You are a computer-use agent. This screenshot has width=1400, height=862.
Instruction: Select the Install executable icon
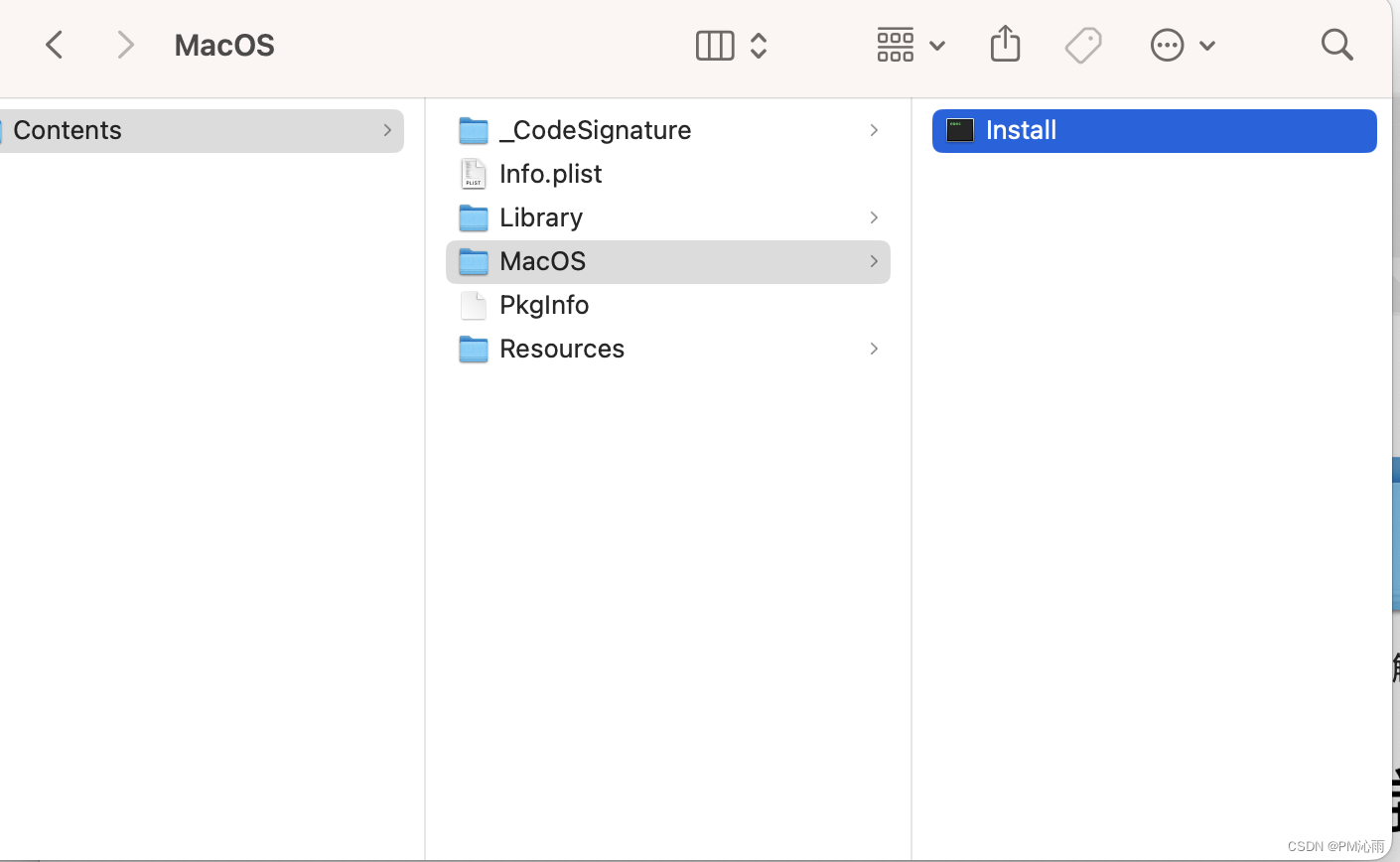(x=960, y=130)
